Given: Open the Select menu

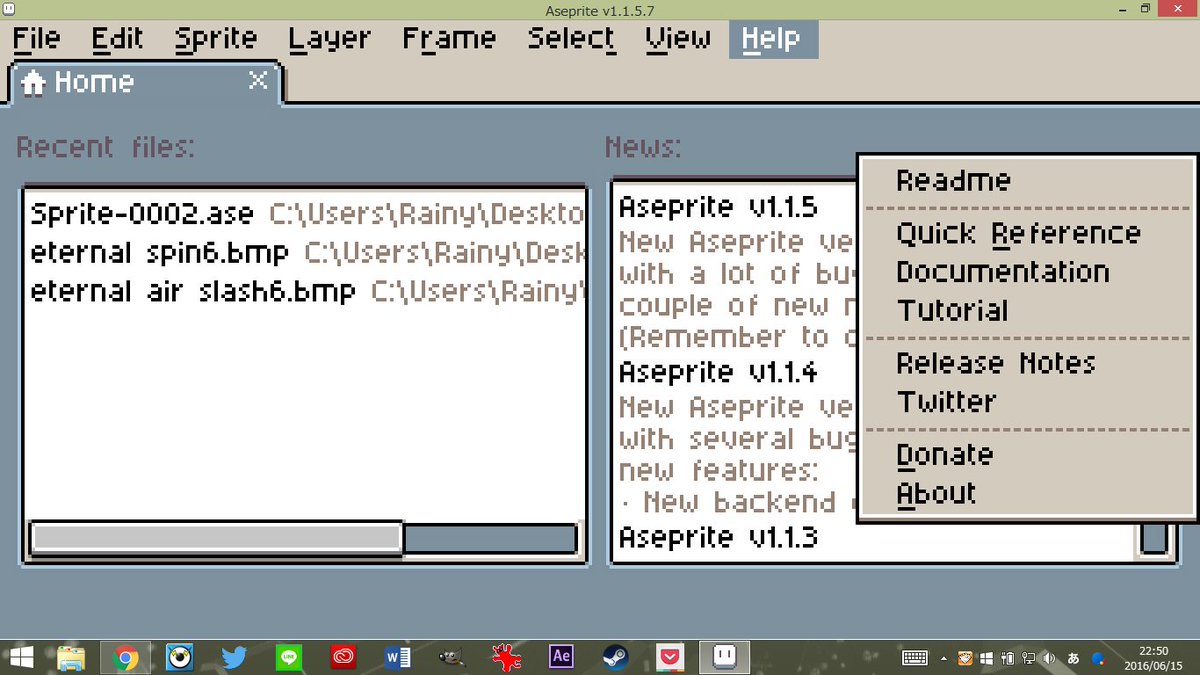Looking at the screenshot, I should [571, 39].
